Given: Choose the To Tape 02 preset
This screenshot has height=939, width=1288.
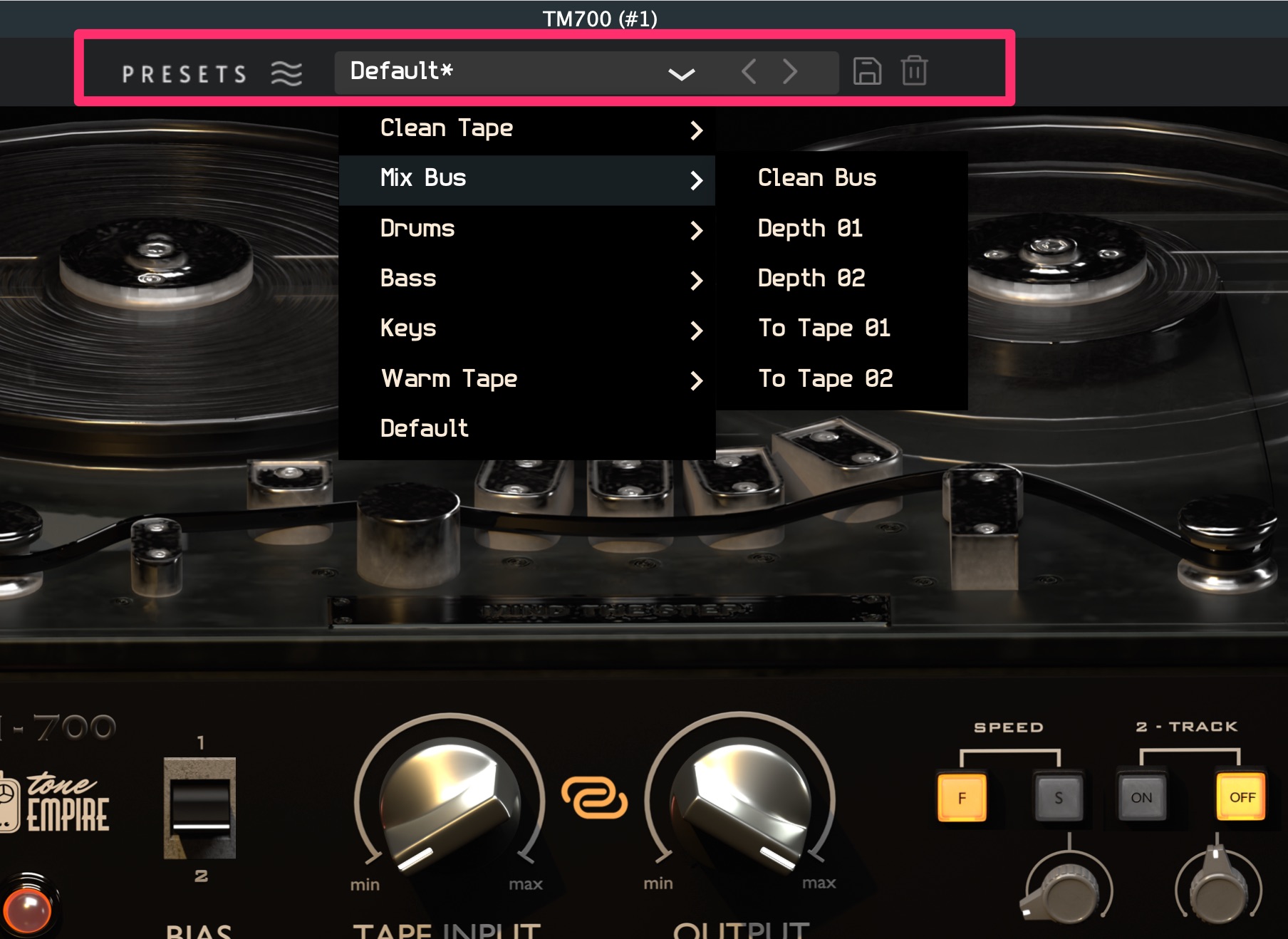Looking at the screenshot, I should (825, 379).
